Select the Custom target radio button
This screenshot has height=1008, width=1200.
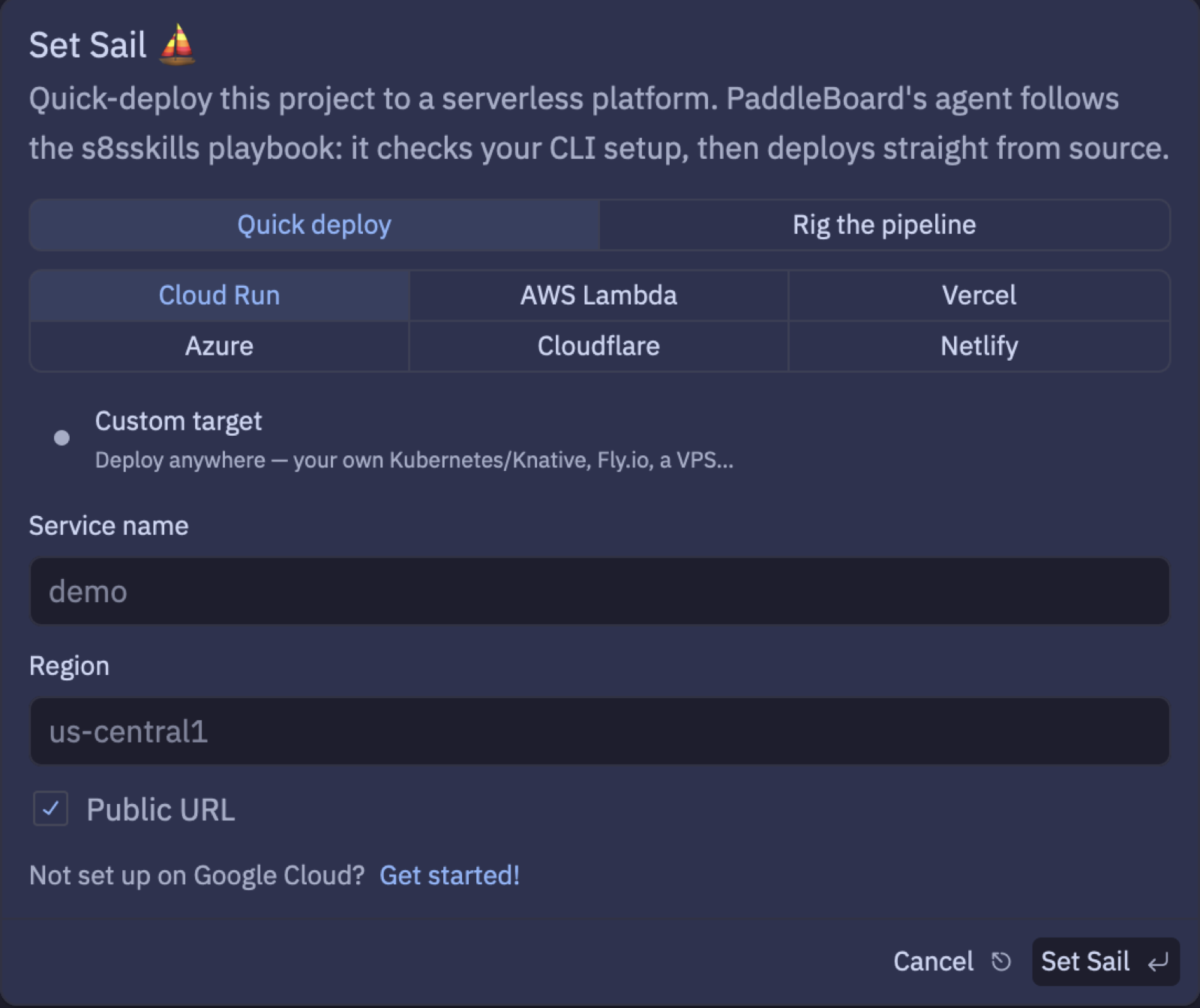(x=61, y=437)
